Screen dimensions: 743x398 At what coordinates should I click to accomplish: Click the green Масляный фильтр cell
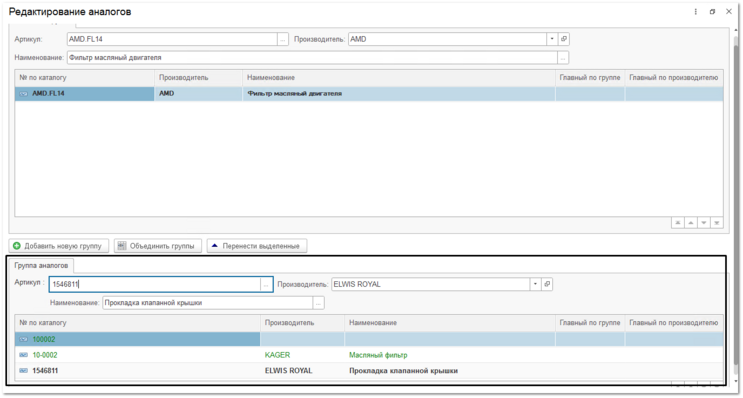pyautogui.click(x=450, y=355)
